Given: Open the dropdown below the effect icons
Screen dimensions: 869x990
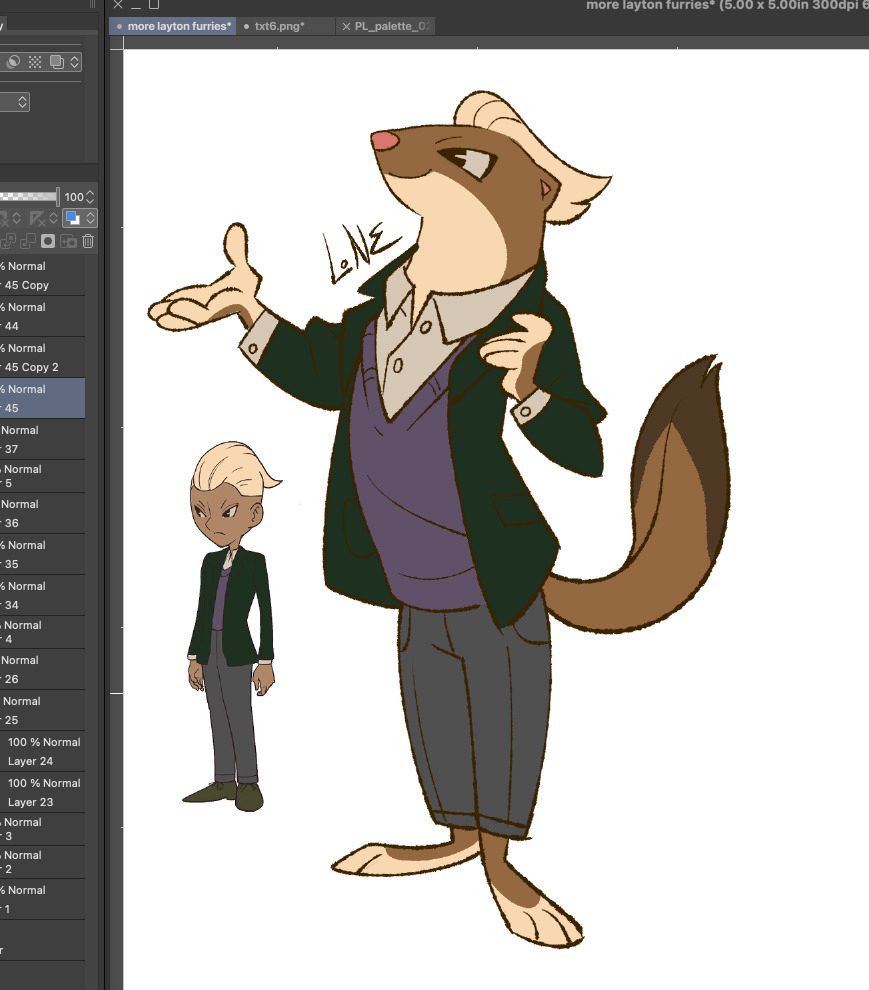Looking at the screenshot, I should pyautogui.click(x=15, y=102).
